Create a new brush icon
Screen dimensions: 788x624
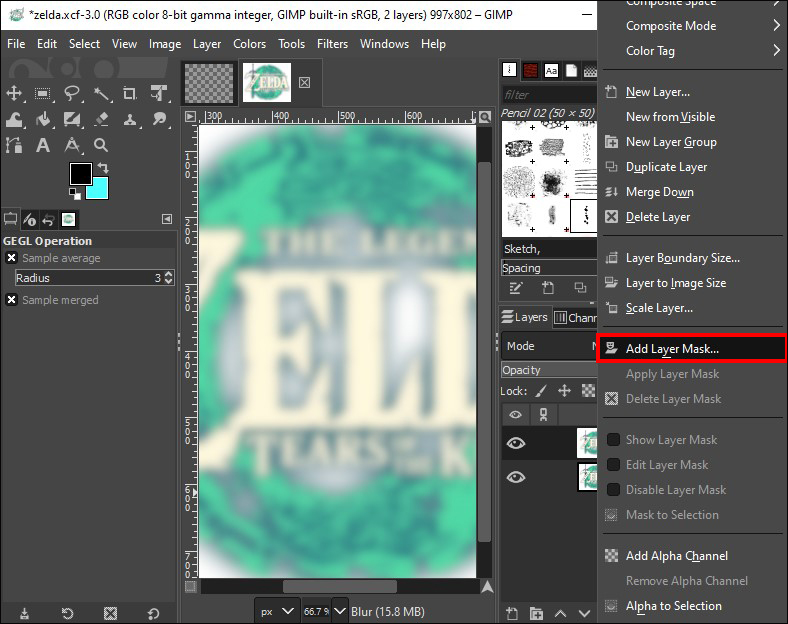coord(548,288)
